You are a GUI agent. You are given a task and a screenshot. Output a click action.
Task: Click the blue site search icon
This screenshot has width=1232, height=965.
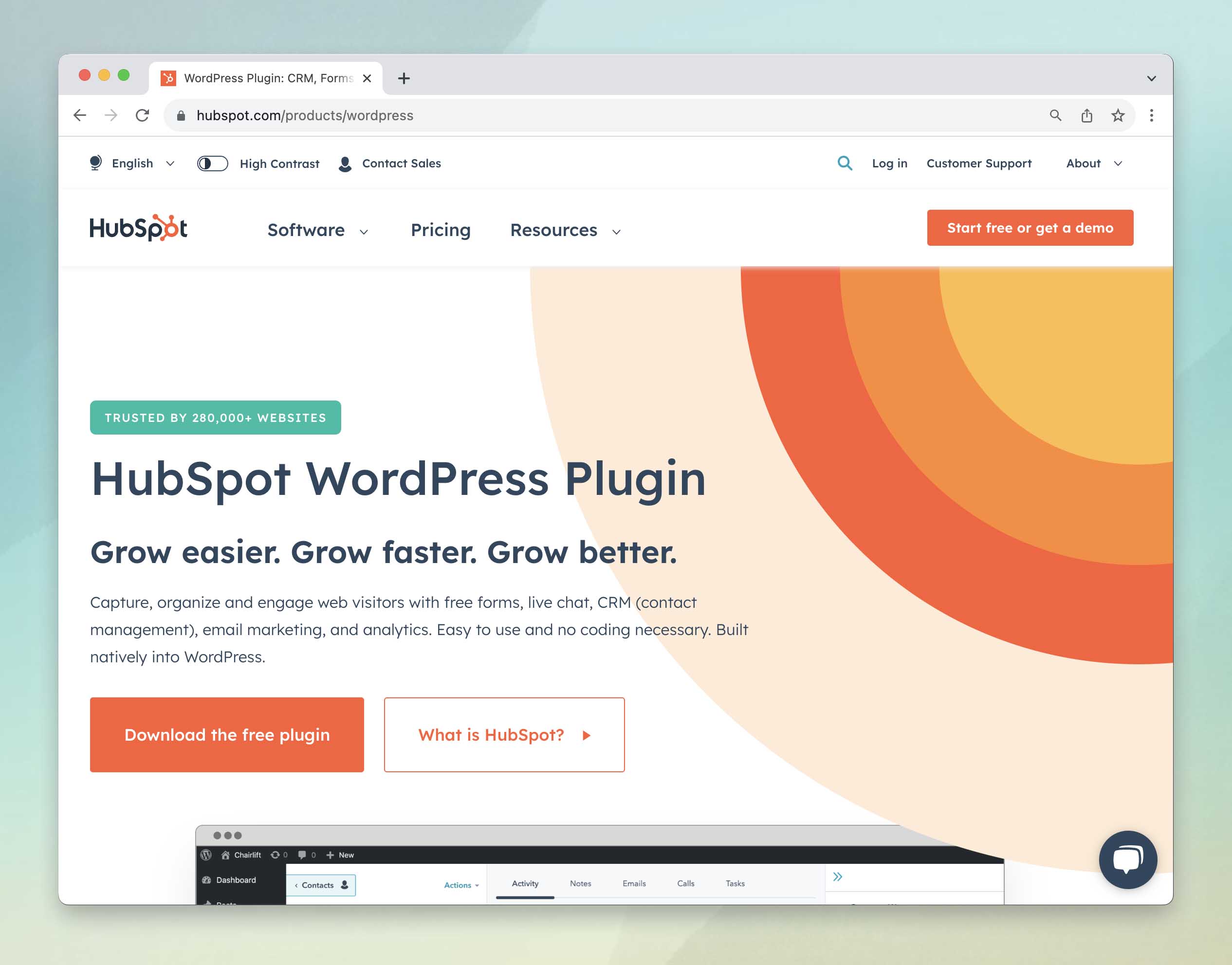(x=845, y=163)
